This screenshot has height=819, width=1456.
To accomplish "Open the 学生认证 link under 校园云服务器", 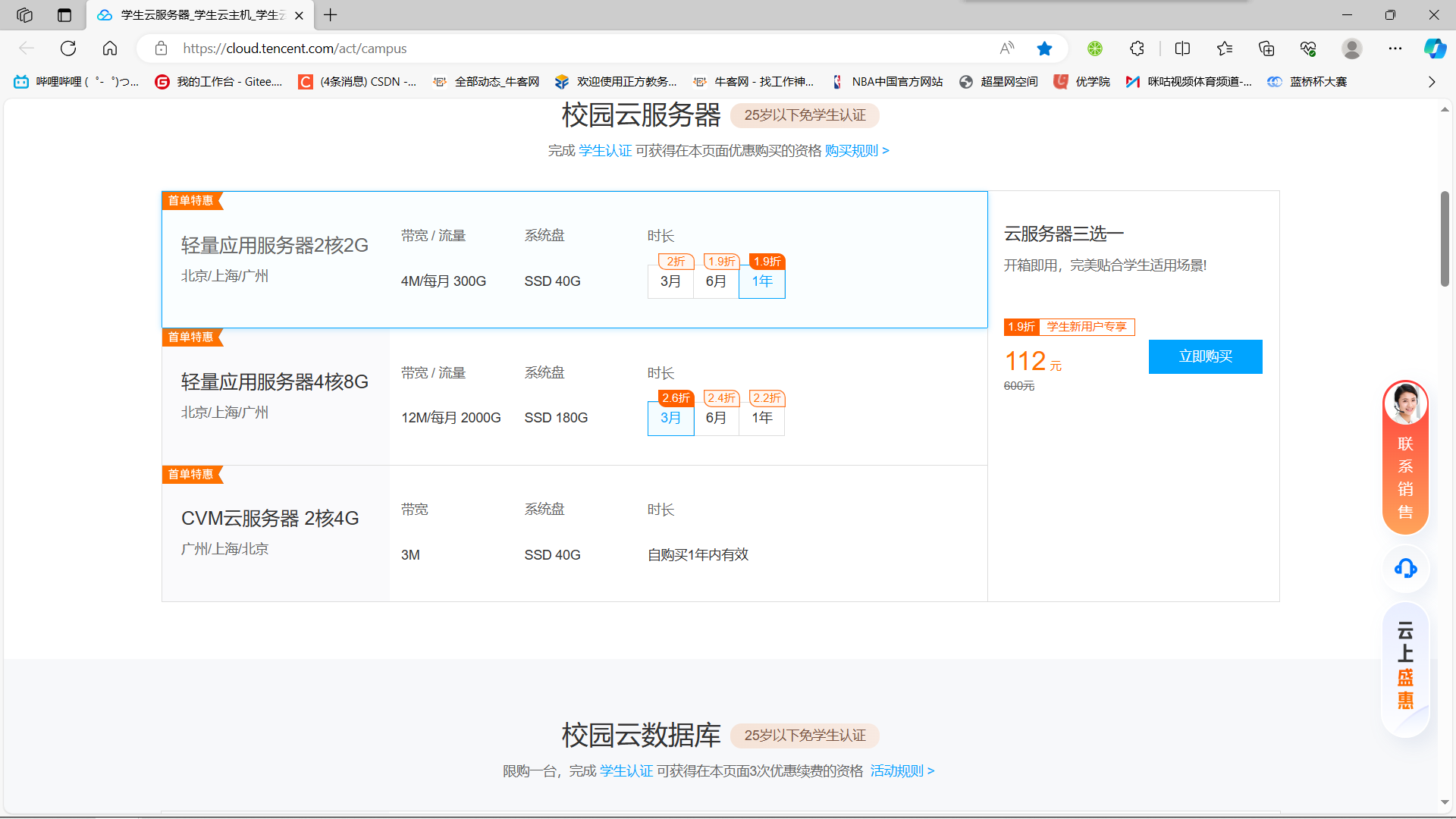I will pyautogui.click(x=605, y=151).
